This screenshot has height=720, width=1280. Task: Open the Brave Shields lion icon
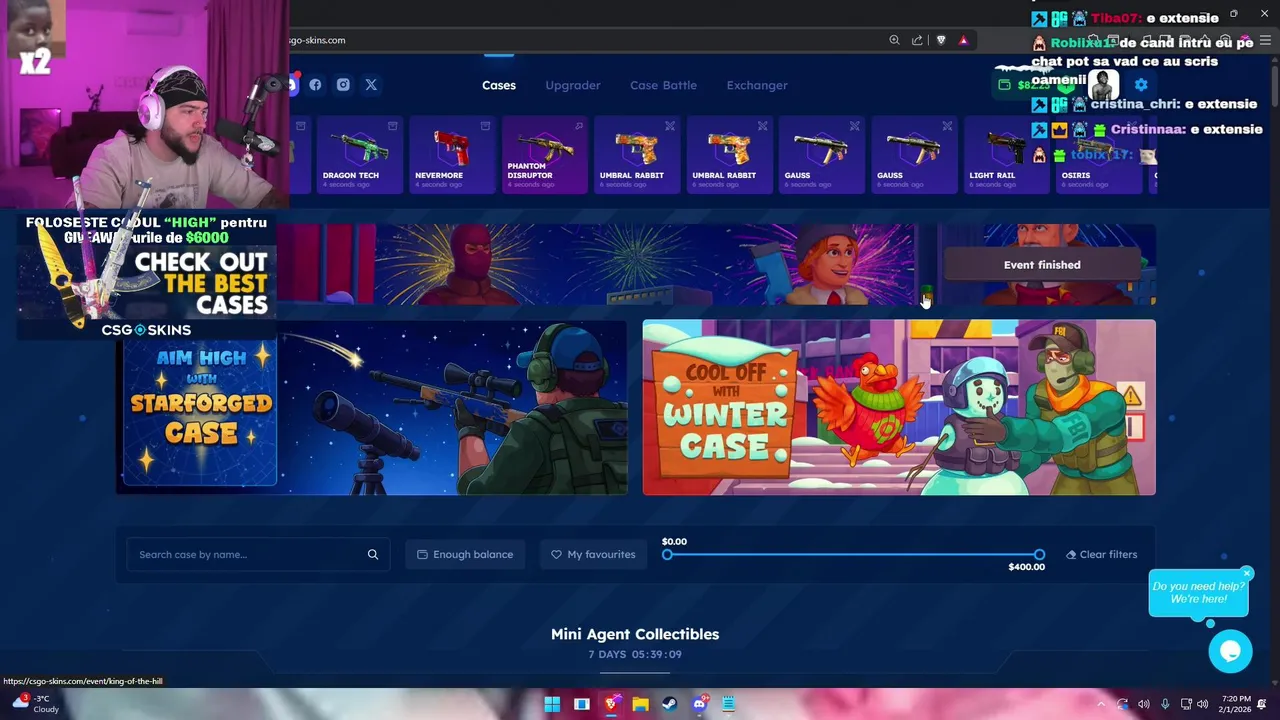click(941, 40)
